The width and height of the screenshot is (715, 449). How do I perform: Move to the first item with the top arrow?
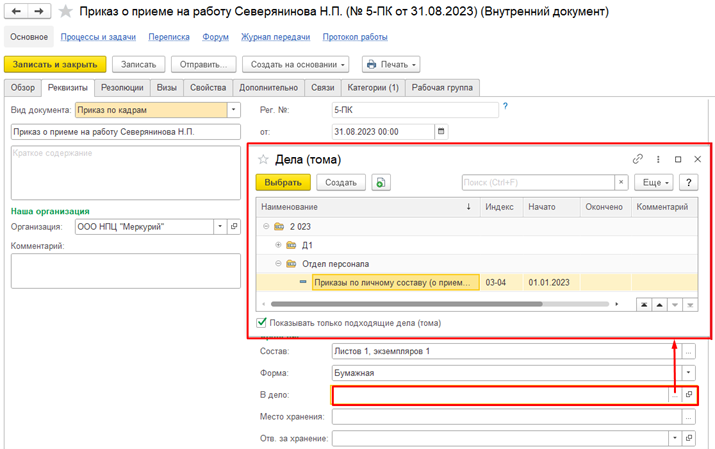[644, 305]
